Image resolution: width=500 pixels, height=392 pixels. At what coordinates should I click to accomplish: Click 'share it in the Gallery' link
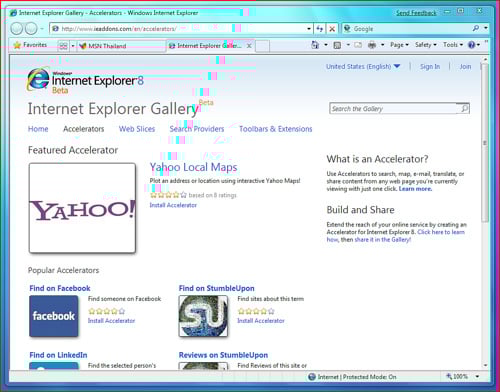(x=382, y=240)
